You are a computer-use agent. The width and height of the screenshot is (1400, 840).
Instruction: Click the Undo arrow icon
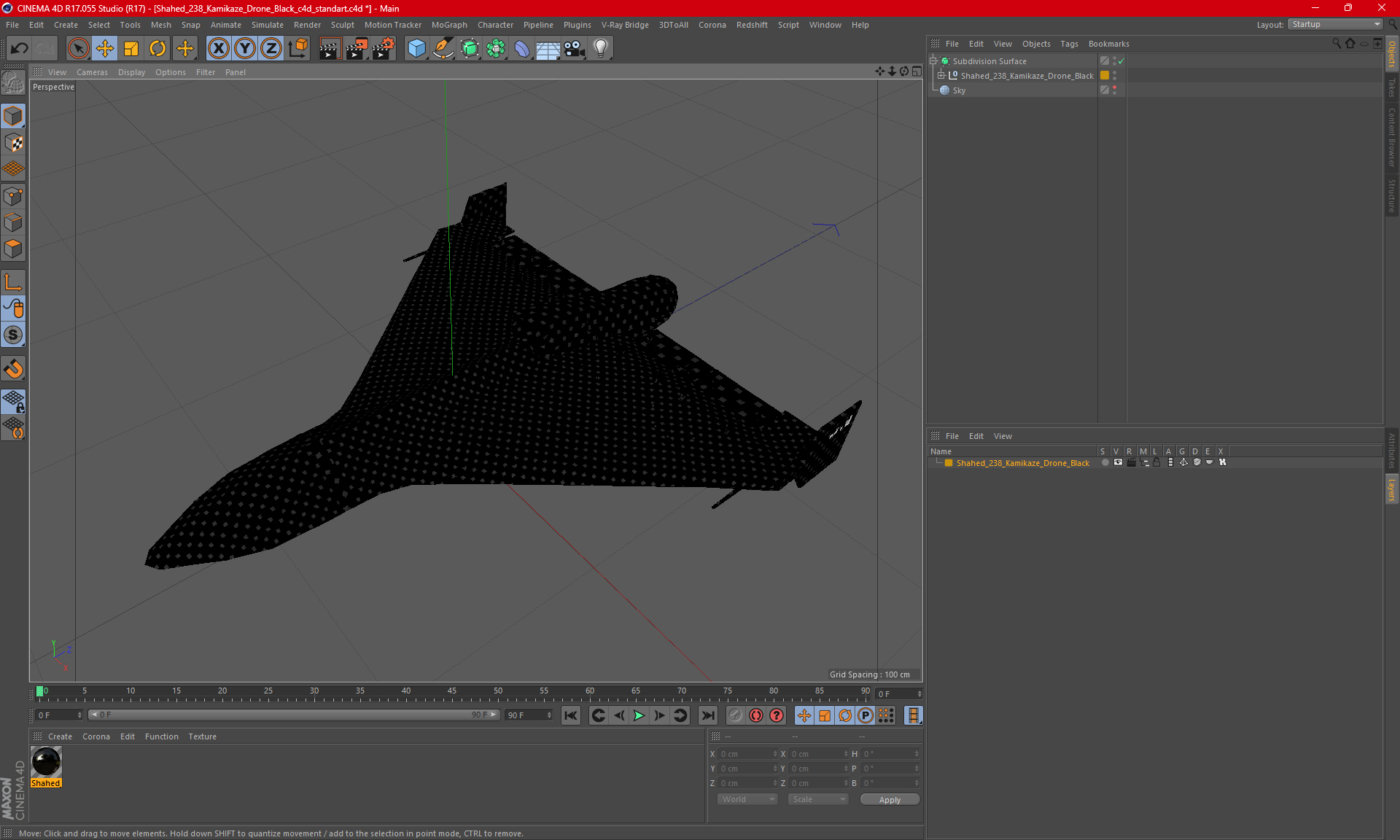click(x=20, y=49)
